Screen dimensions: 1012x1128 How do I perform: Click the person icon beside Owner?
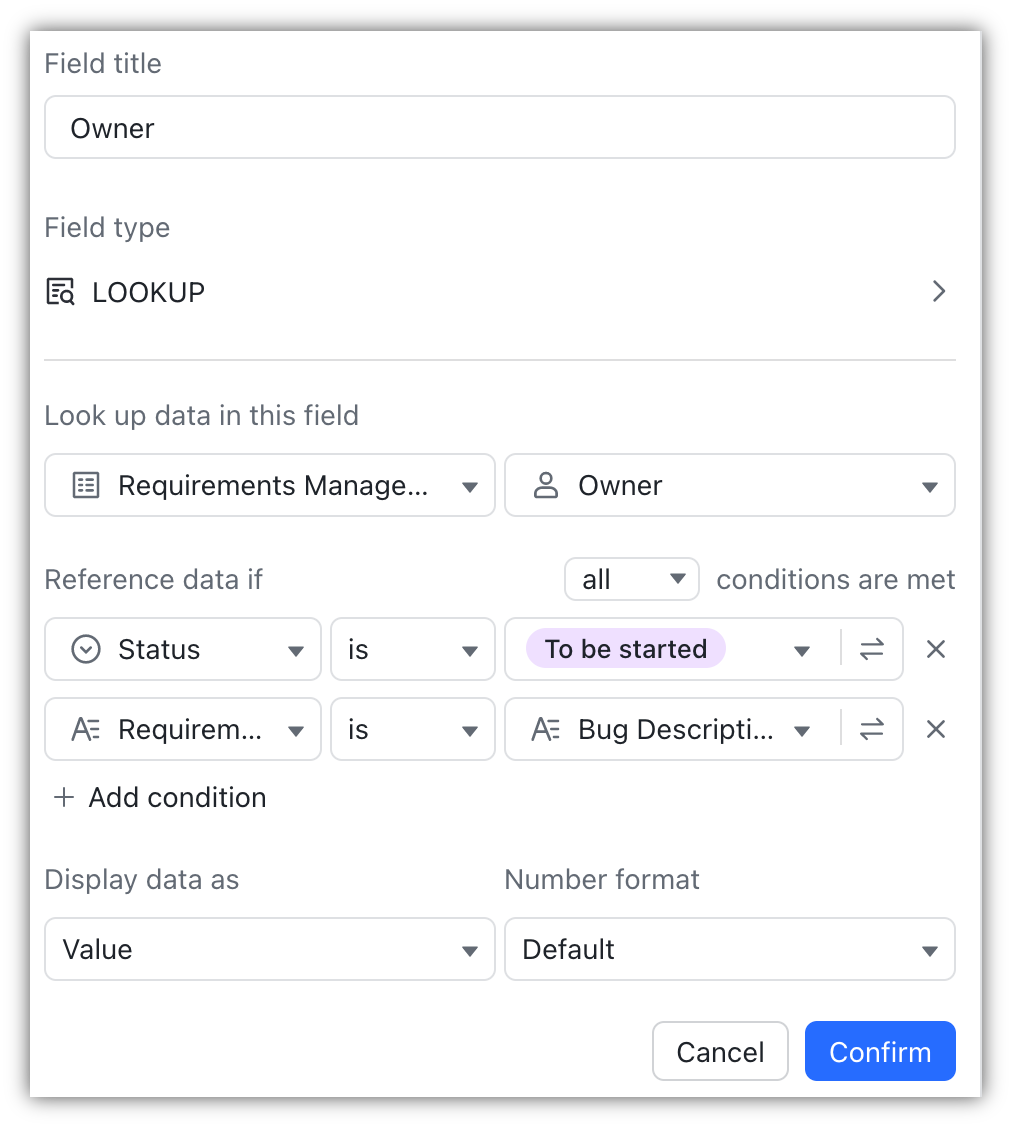click(546, 486)
